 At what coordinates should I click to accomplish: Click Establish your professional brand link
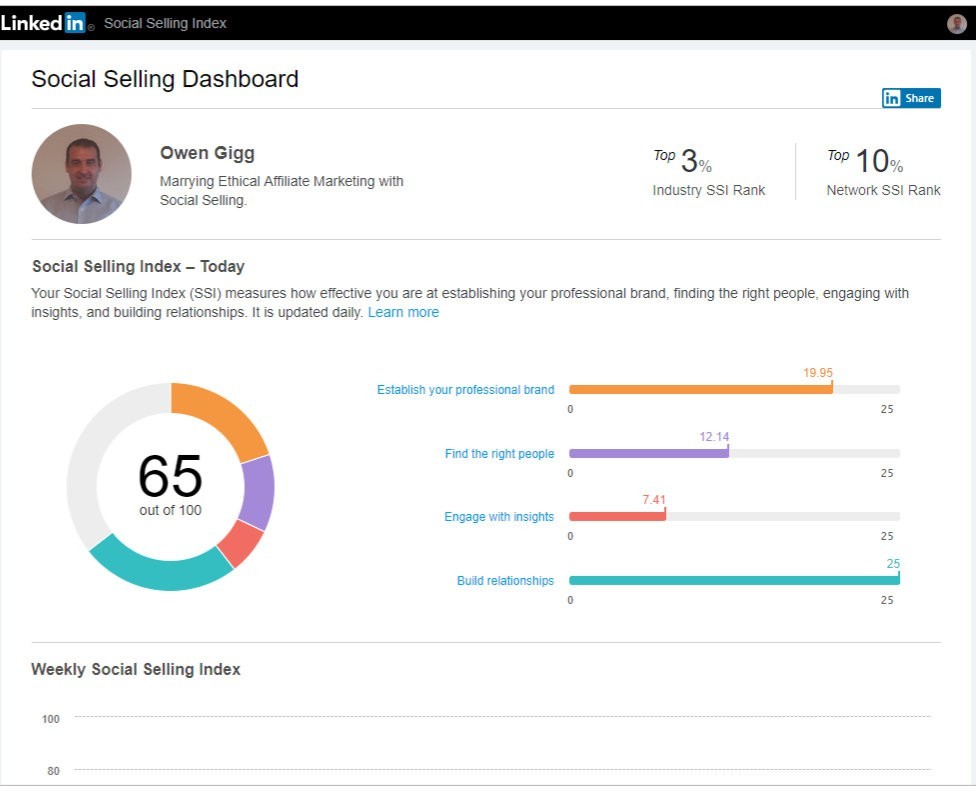point(466,390)
